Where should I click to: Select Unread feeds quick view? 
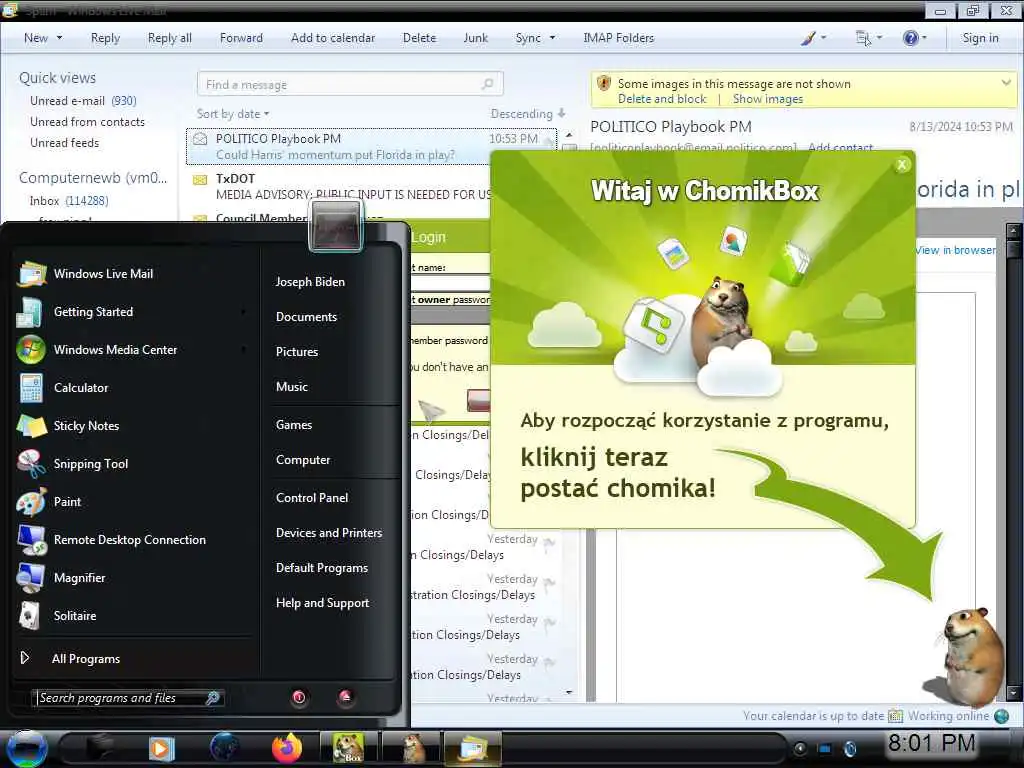coord(65,142)
